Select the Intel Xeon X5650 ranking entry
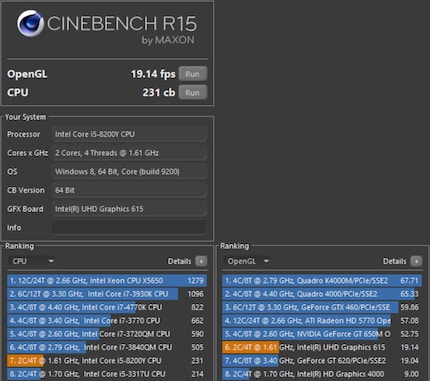Screen dimensions: 430x381 107,281
